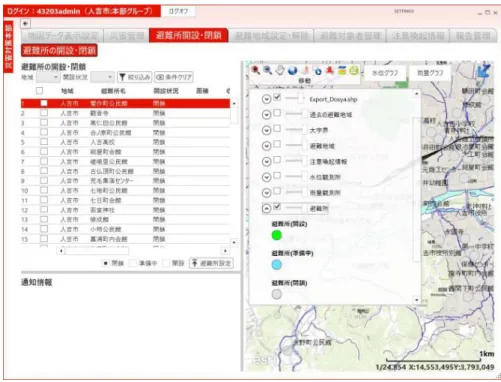Switch to the 注意喚起情報 tab
501x382 pixels.
pos(418,36)
